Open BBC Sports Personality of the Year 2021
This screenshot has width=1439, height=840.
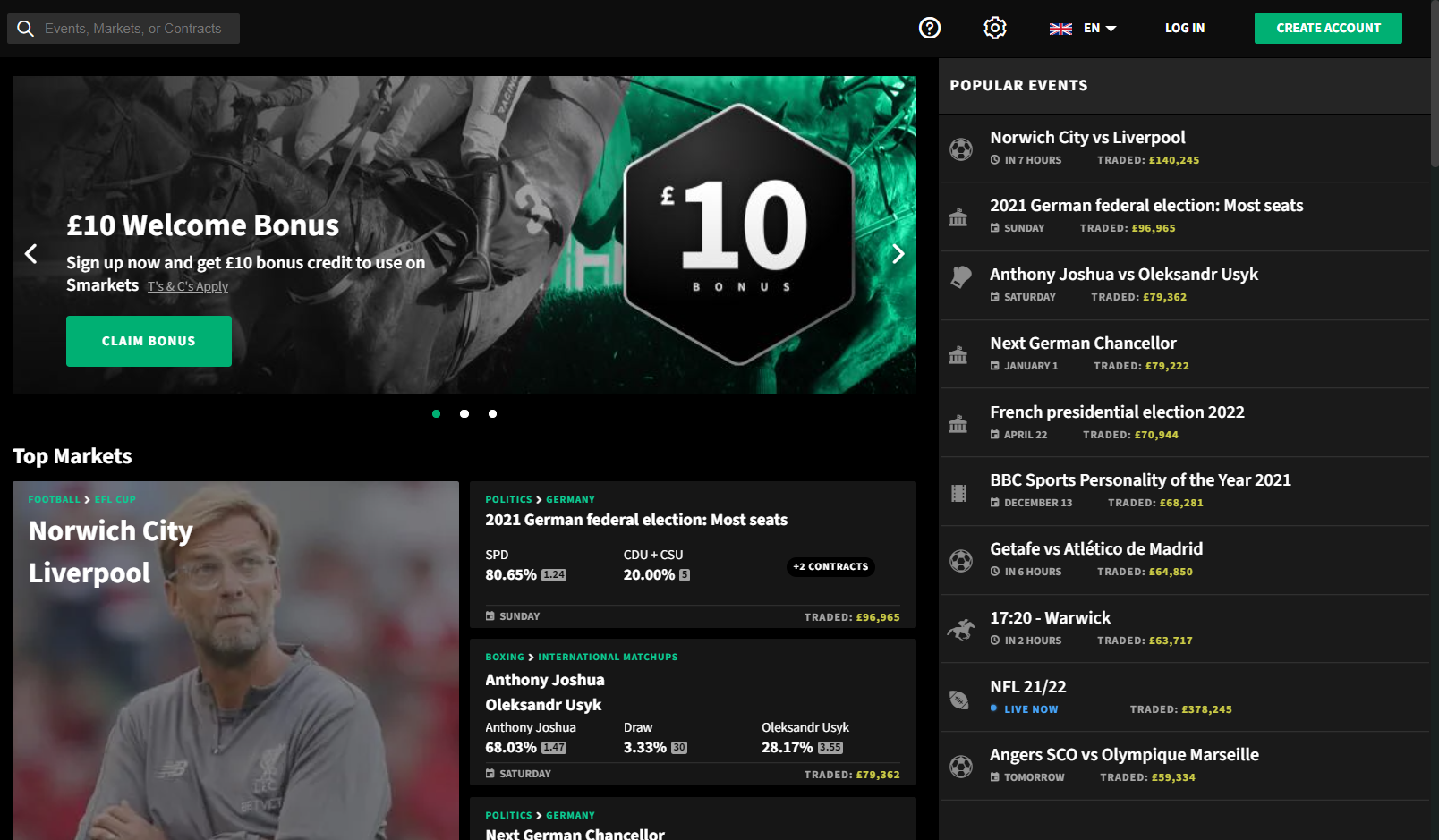(x=1184, y=491)
